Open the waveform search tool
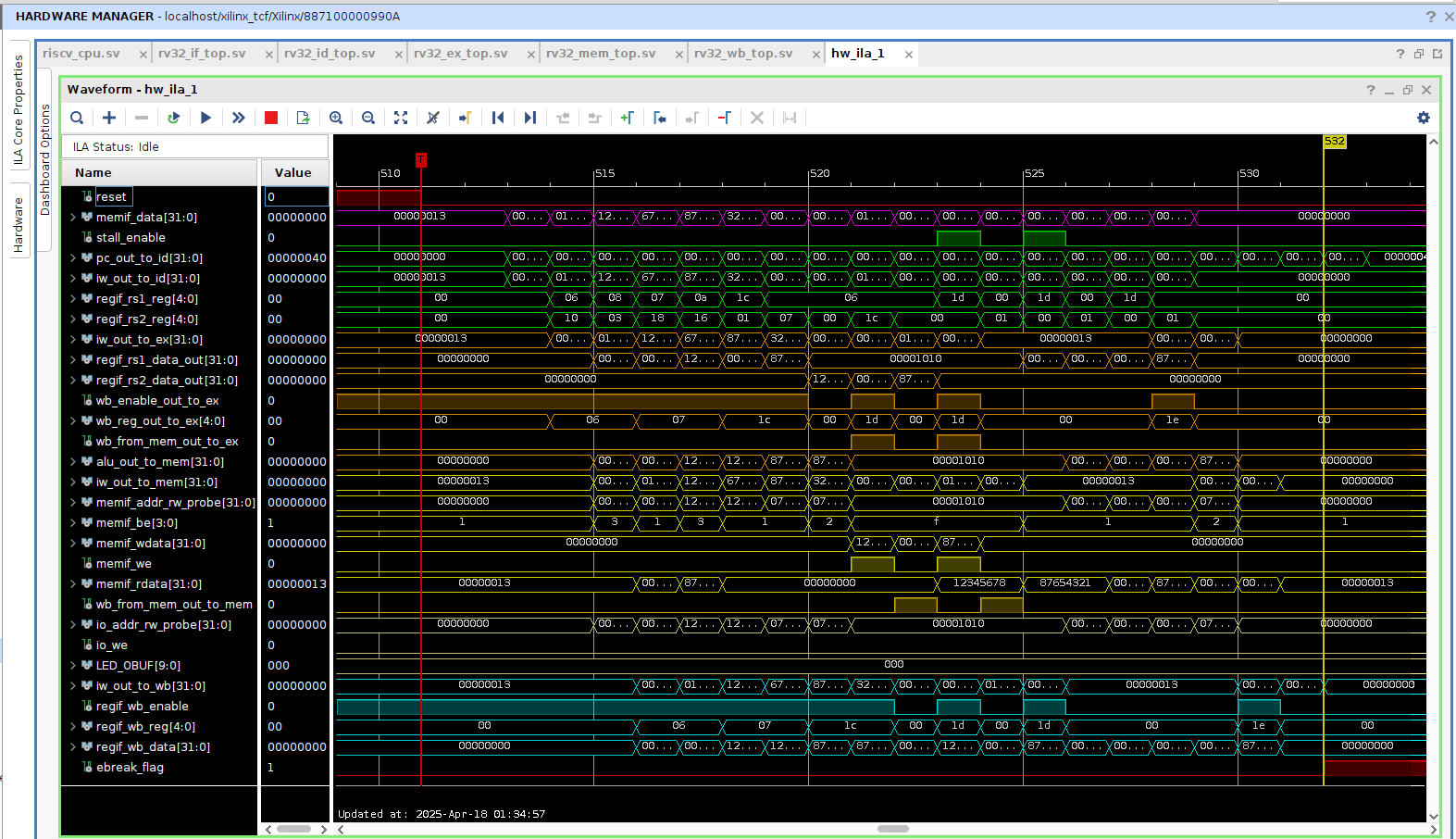This screenshot has width=1456, height=839. tap(77, 118)
